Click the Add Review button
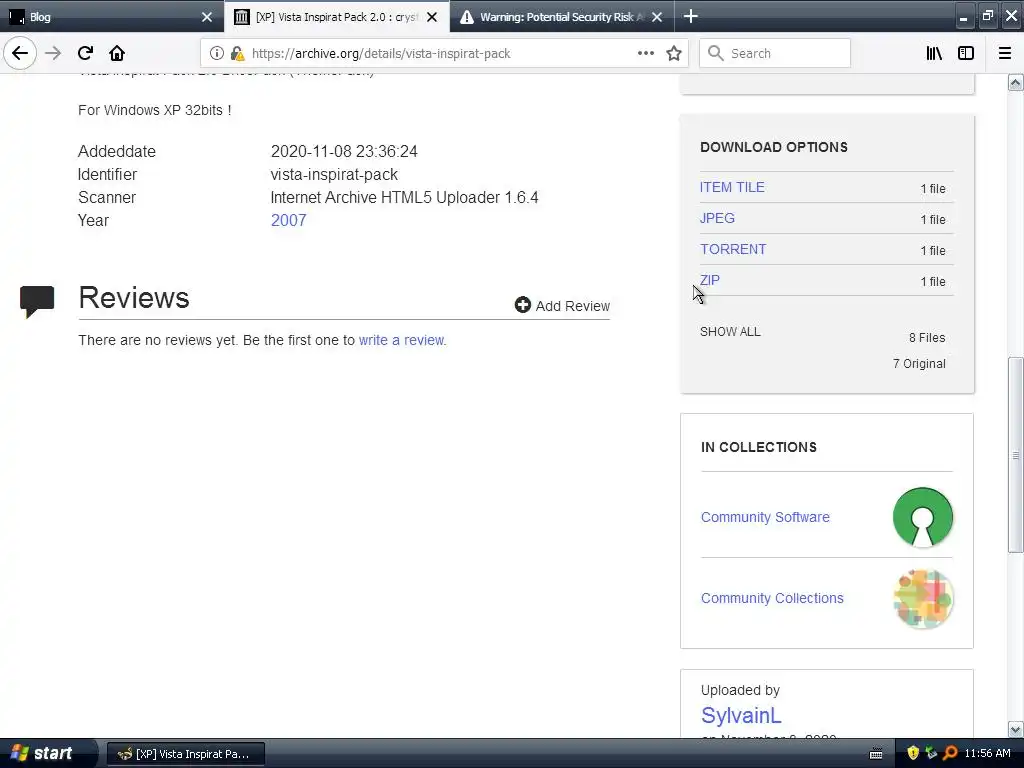Image resolution: width=1024 pixels, height=768 pixels. pyautogui.click(x=562, y=306)
